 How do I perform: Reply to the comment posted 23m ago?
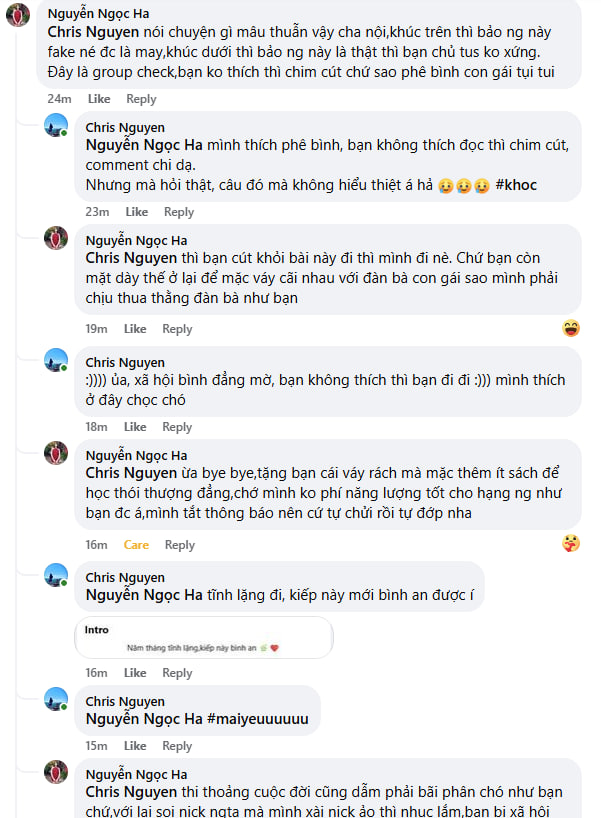[179, 212]
